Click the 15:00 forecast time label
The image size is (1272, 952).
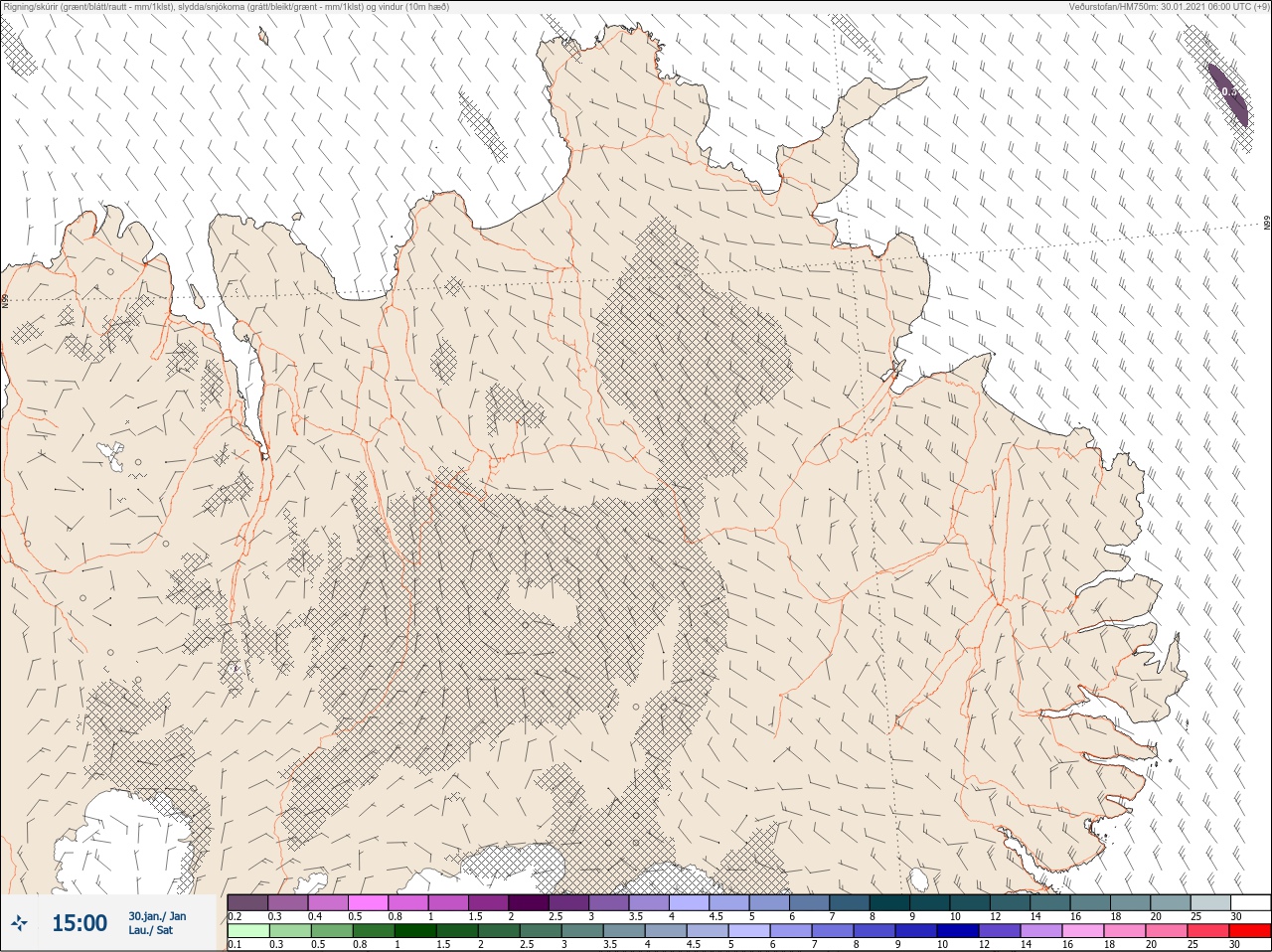79,923
